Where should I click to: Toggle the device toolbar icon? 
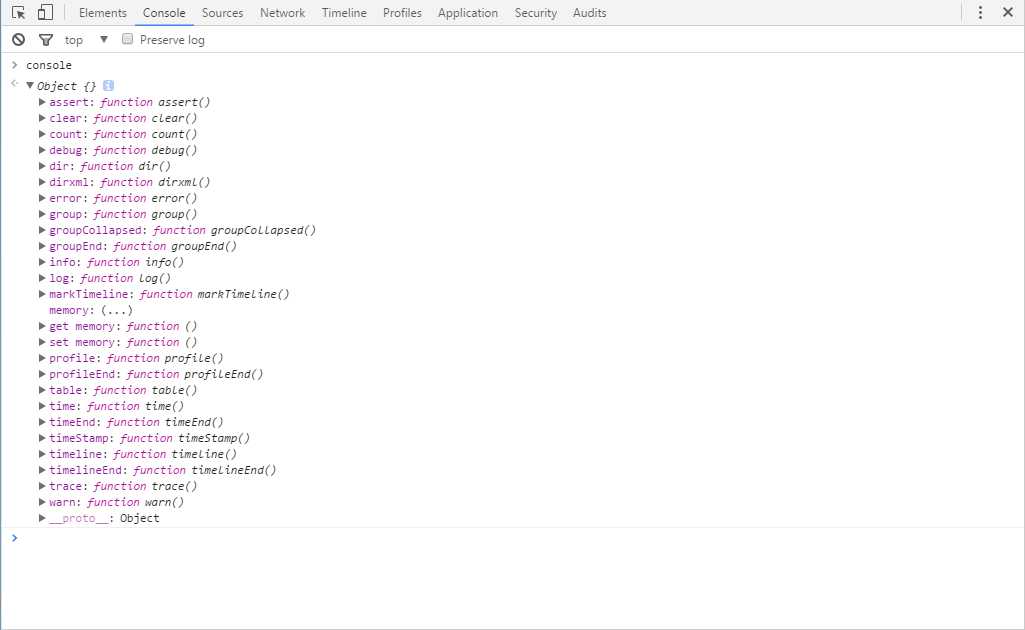tap(45, 12)
